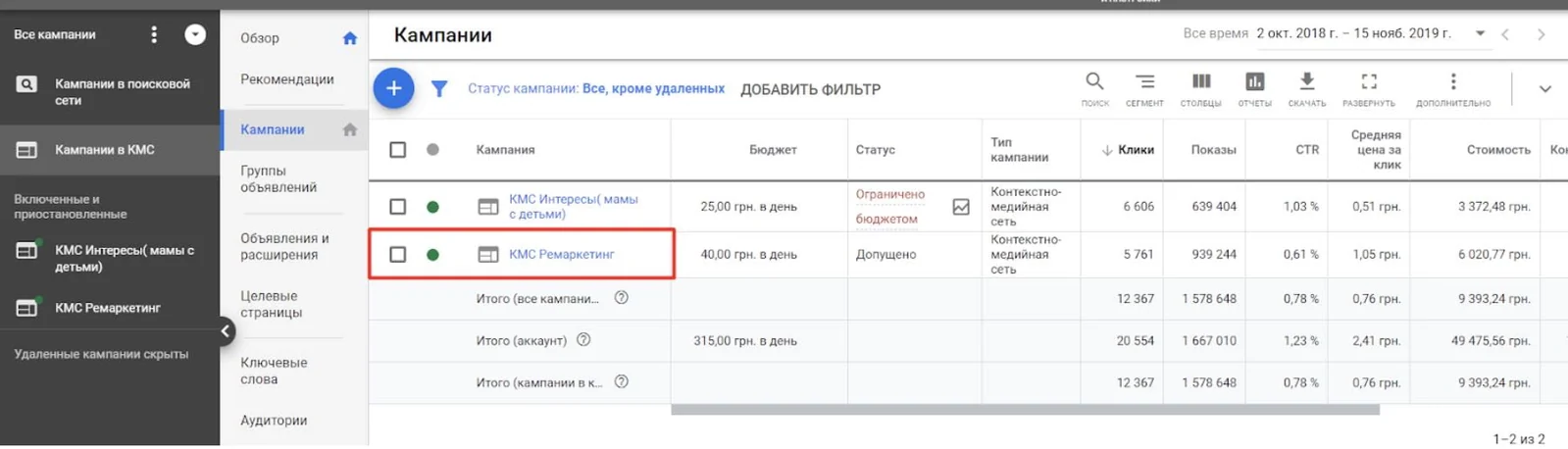This screenshot has height=449, width=1568.
Task: Click the date range 2 окт. 2018 г. – 15 нояб. 2019 г.
Action: point(1353,33)
